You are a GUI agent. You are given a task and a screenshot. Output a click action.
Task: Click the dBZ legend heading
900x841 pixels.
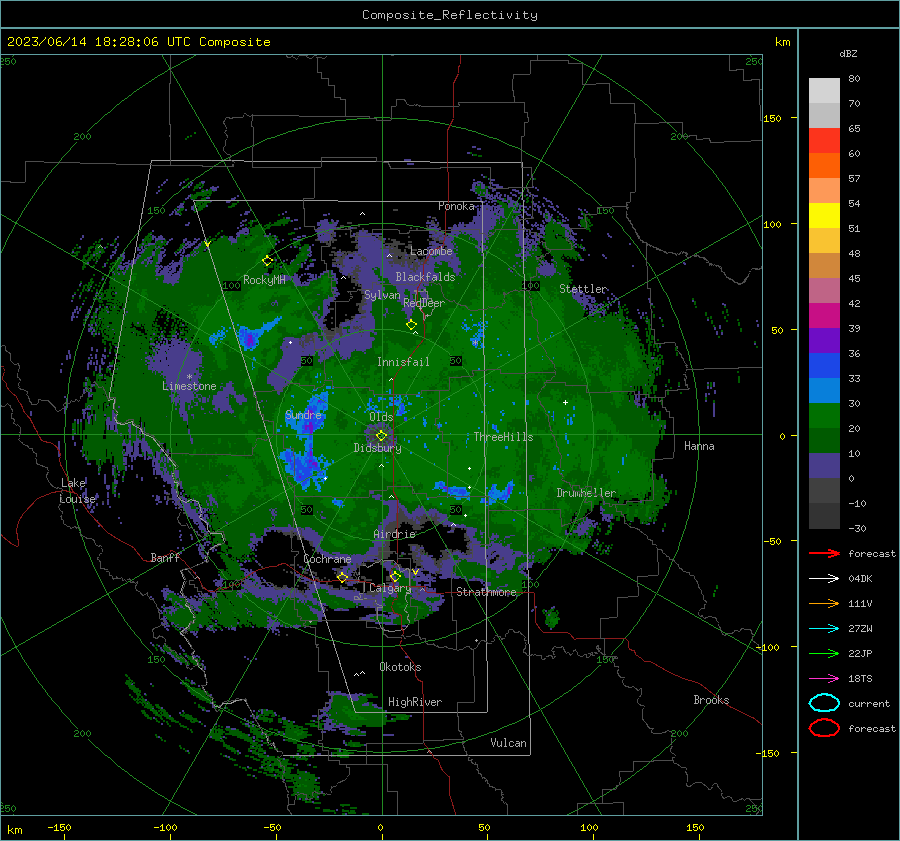point(848,53)
